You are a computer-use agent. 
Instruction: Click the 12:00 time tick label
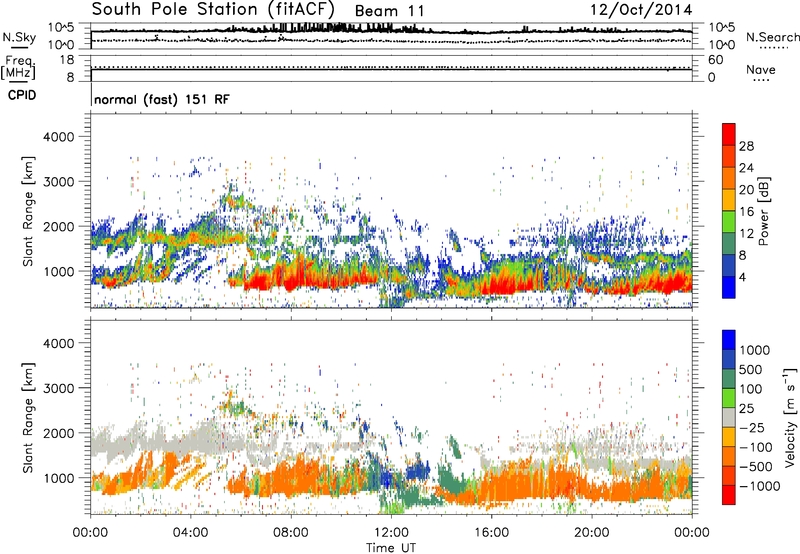click(x=391, y=533)
